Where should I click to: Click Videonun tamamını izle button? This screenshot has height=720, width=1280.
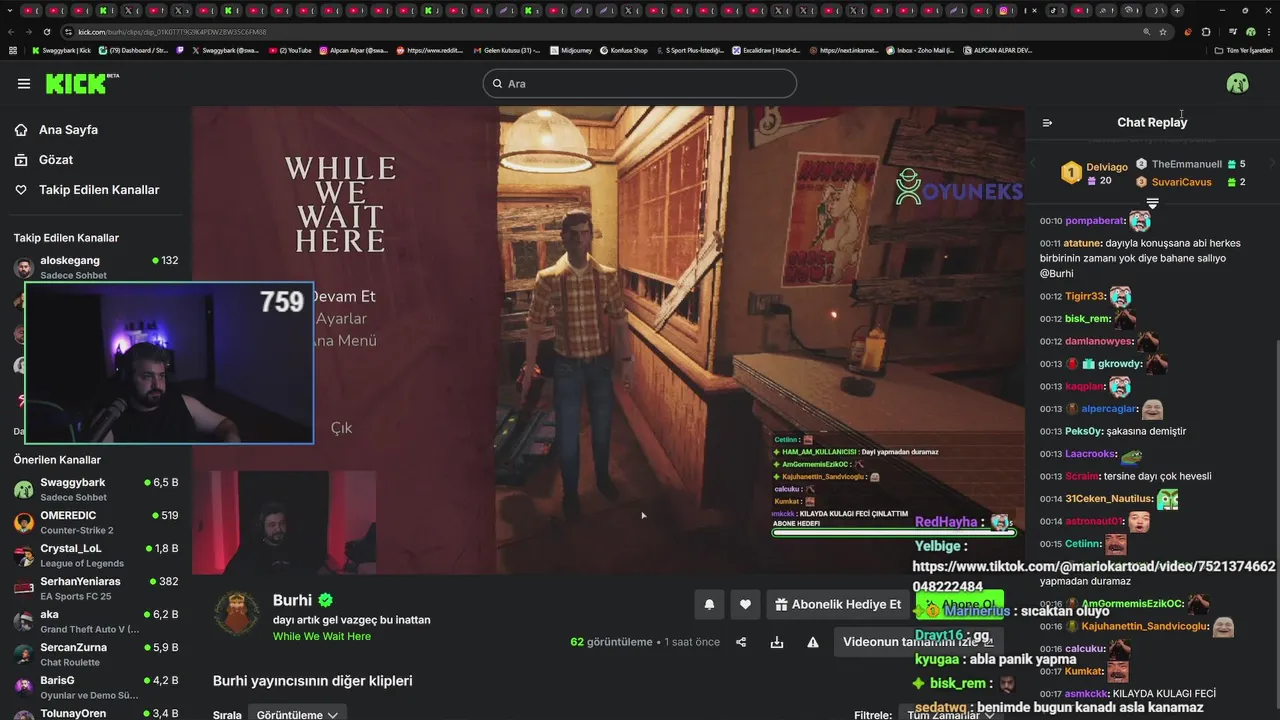pyautogui.click(x=919, y=642)
